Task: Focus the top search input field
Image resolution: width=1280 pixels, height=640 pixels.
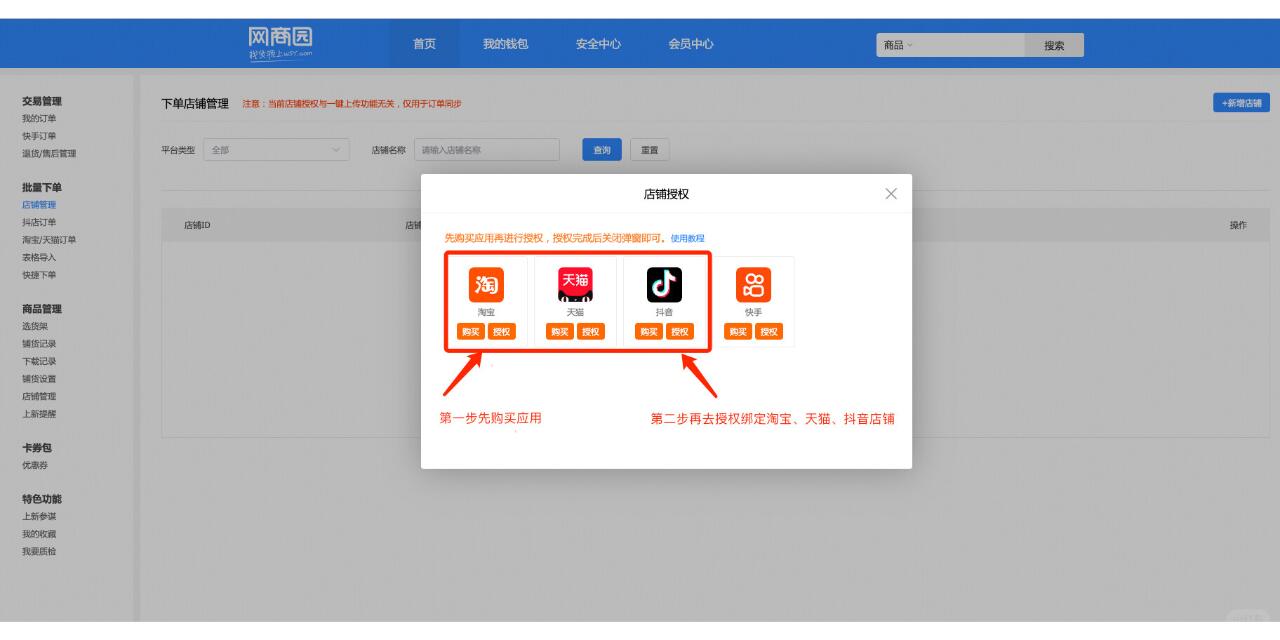Action: click(970, 45)
